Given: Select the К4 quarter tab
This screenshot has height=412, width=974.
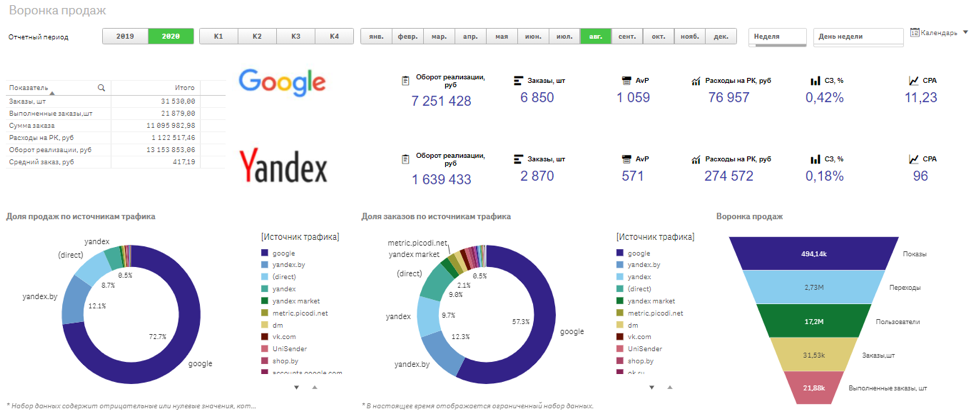Looking at the screenshot, I should 334,36.
